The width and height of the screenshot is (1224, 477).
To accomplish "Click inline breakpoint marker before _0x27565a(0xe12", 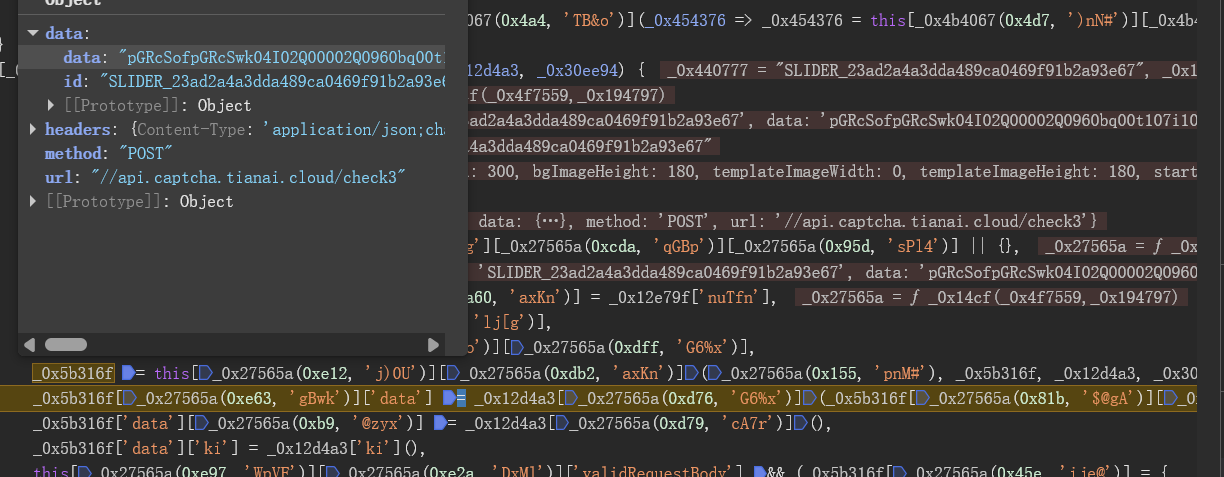I will coord(206,373).
